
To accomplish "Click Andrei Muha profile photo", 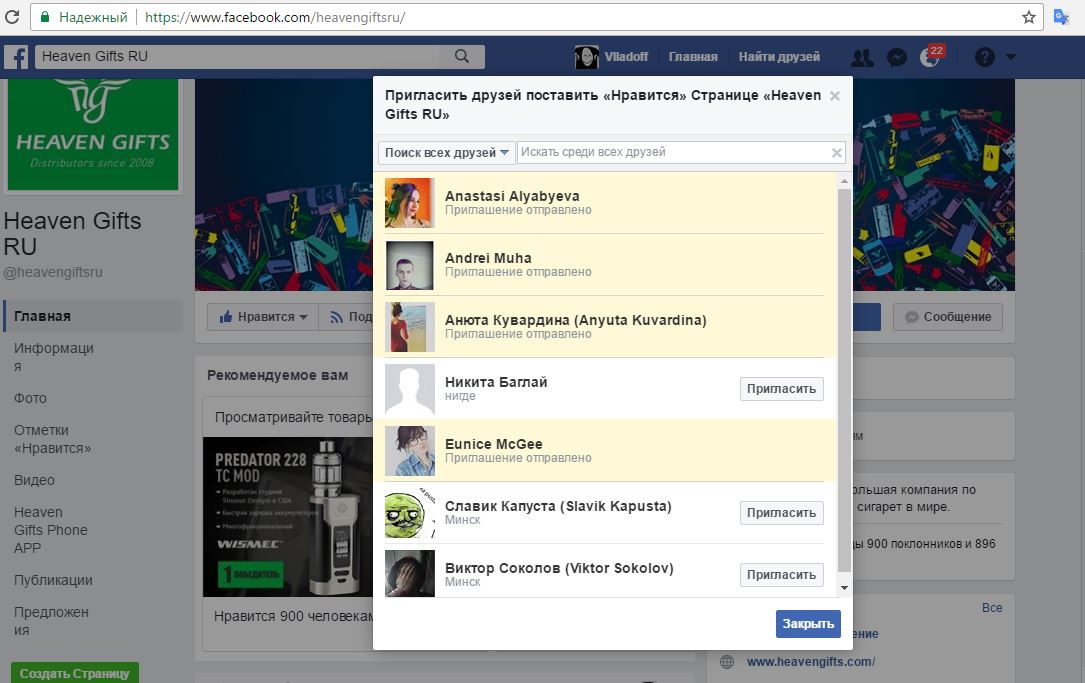I will pyautogui.click(x=410, y=265).
